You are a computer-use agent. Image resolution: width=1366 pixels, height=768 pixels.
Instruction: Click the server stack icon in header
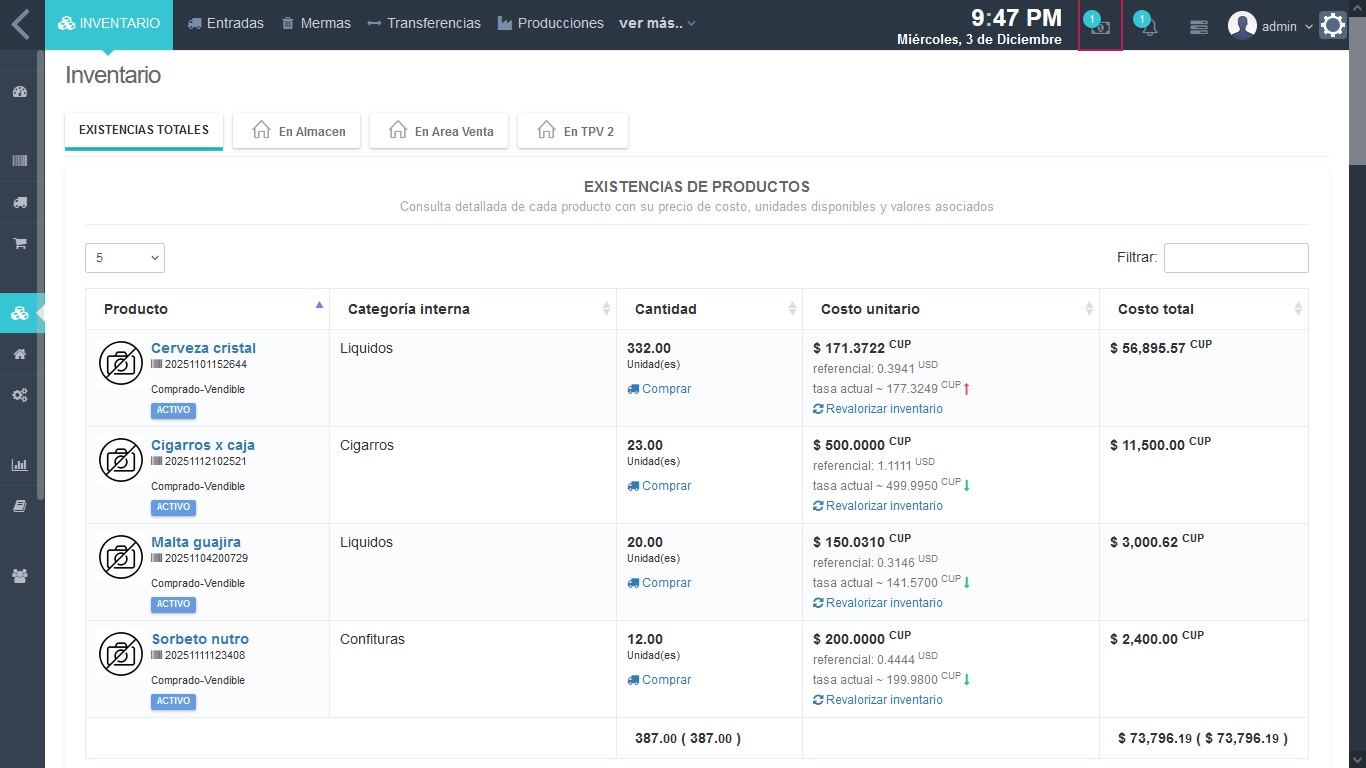pos(1199,27)
